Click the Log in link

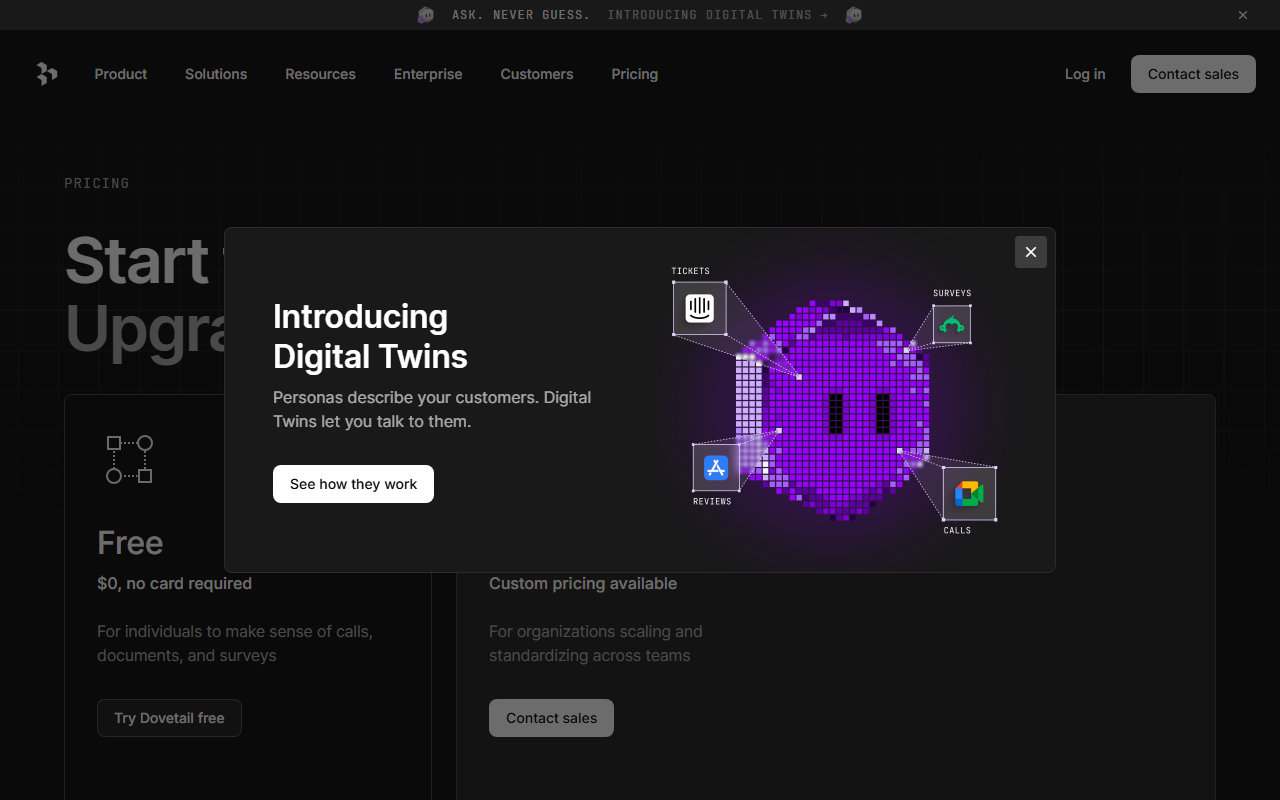click(1085, 74)
